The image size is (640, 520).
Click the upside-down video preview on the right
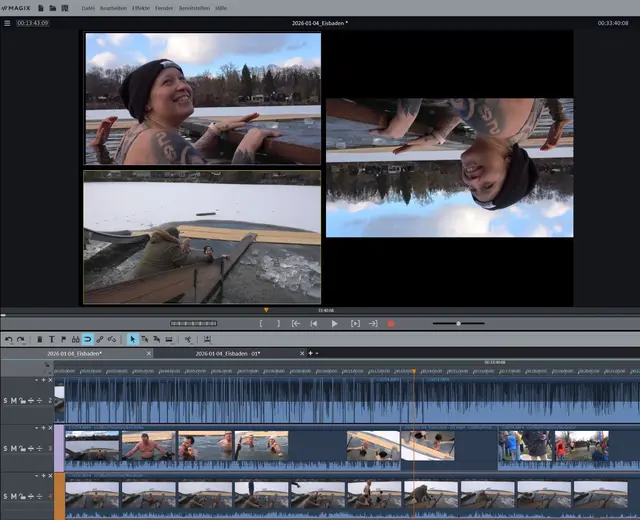tap(449, 167)
